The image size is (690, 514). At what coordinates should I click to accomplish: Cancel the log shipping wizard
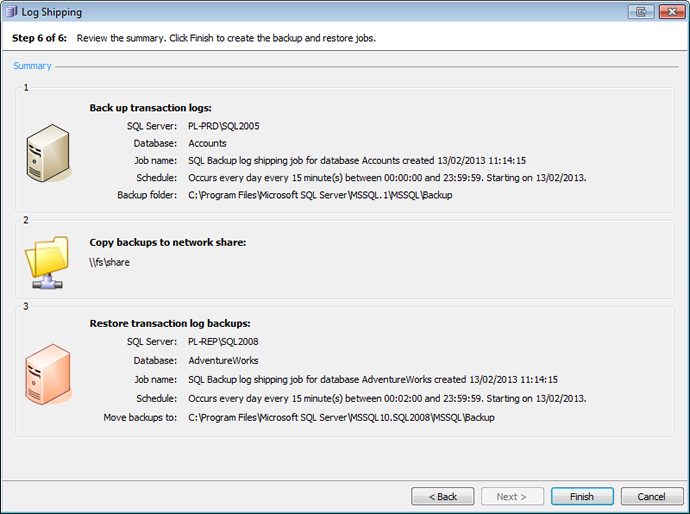(x=652, y=496)
